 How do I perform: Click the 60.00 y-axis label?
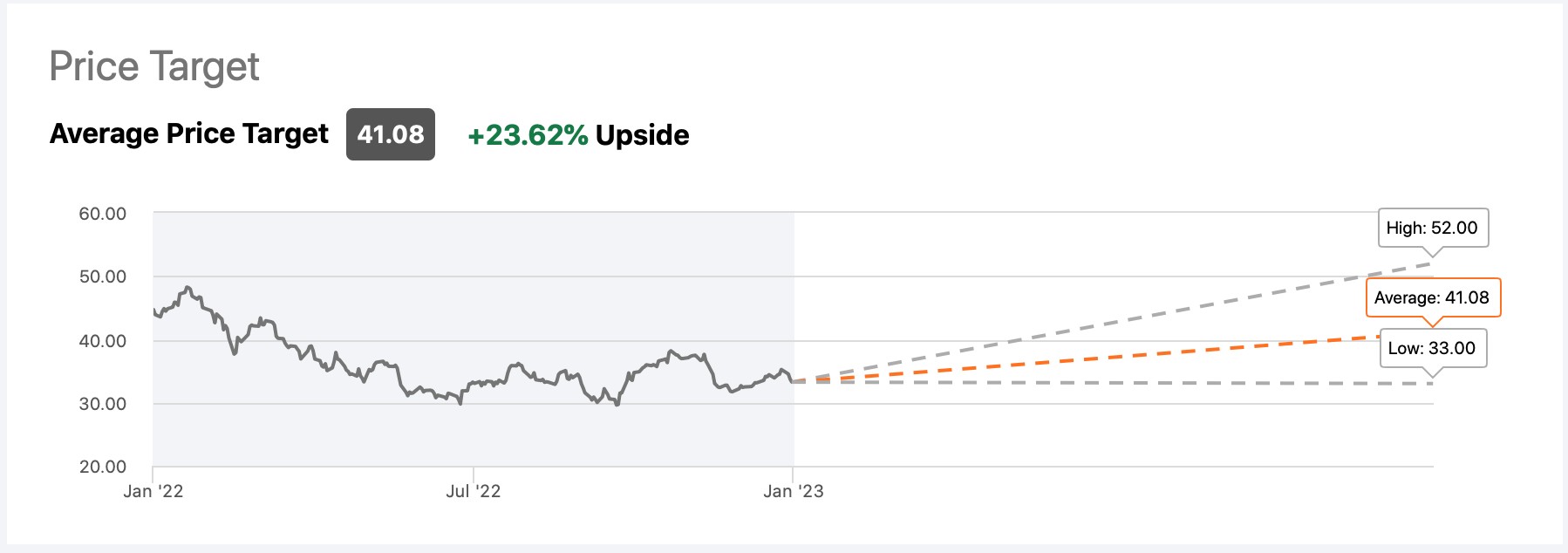[103, 214]
